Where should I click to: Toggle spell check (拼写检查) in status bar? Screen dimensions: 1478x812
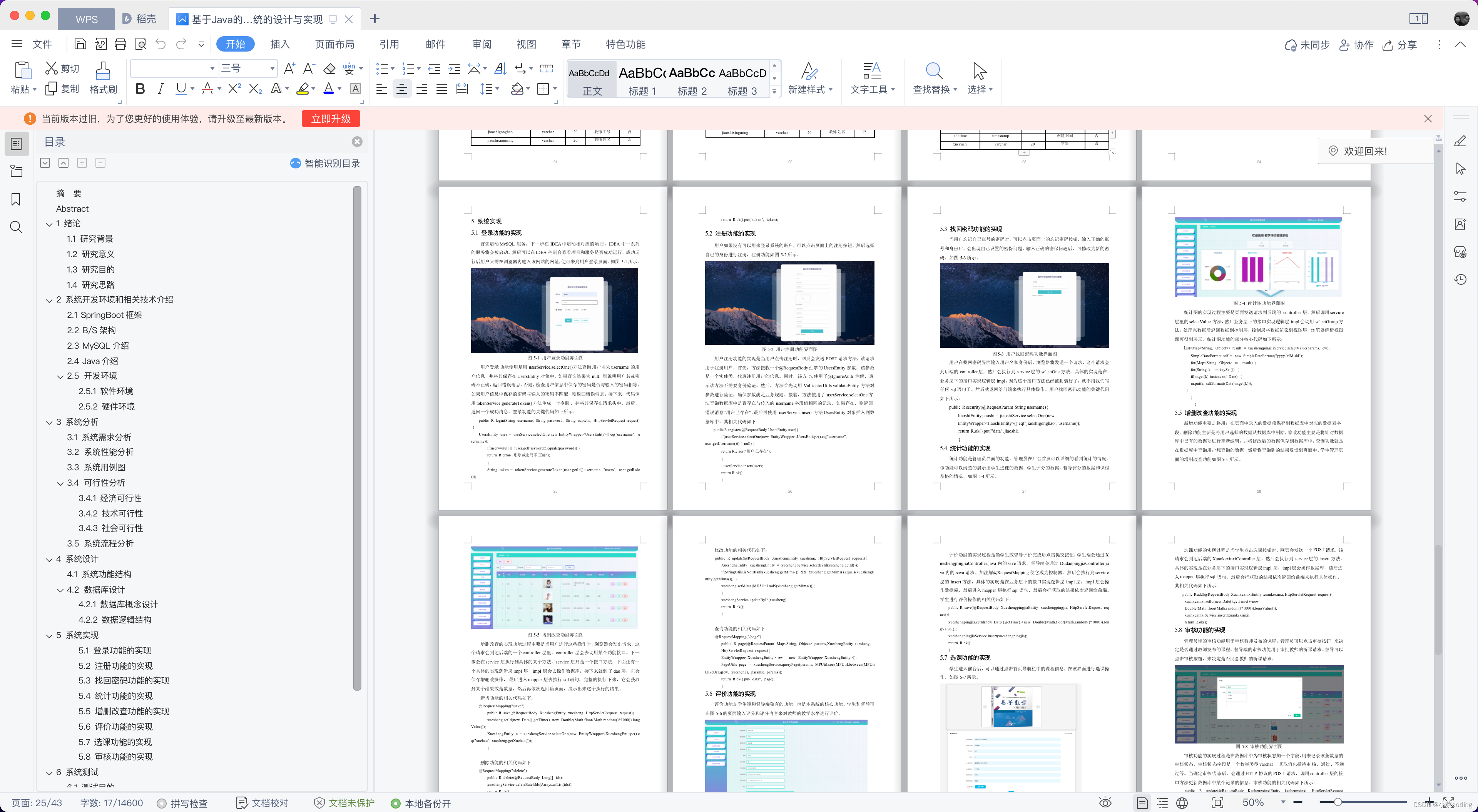tap(182, 804)
